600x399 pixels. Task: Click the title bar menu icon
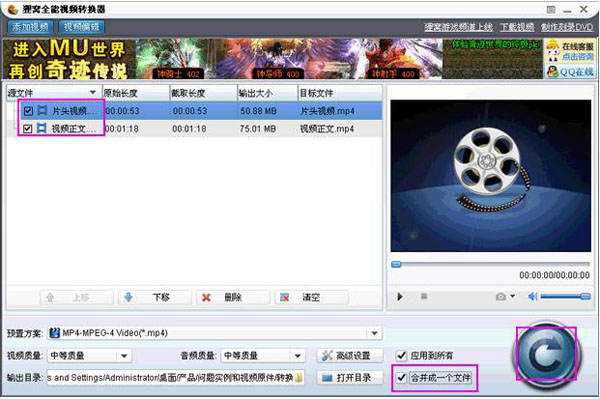click(x=551, y=10)
